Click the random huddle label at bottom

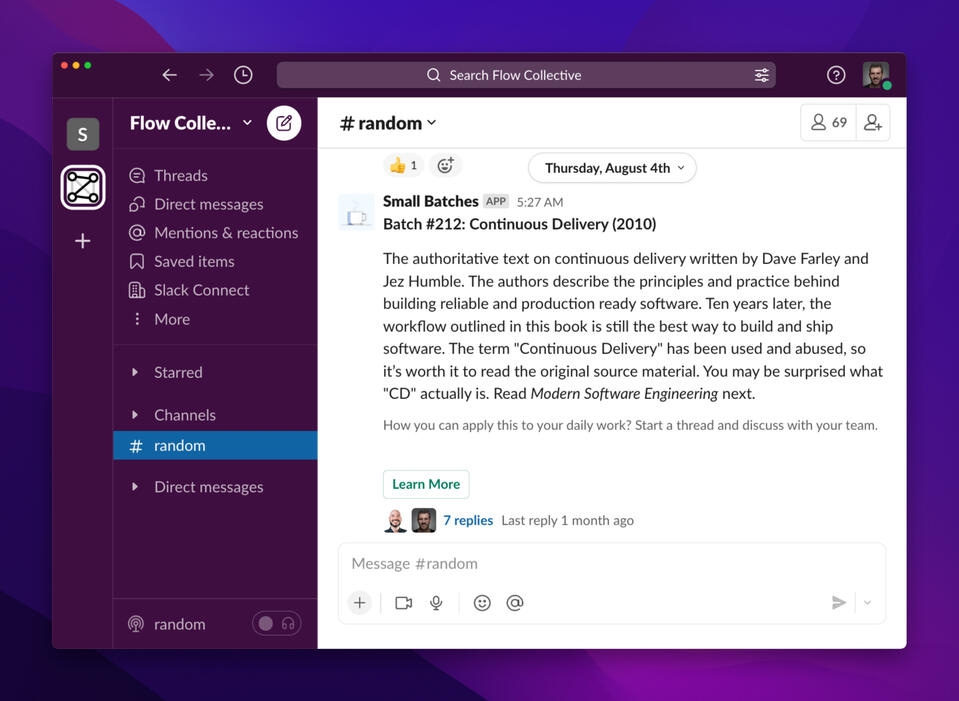tap(180, 624)
